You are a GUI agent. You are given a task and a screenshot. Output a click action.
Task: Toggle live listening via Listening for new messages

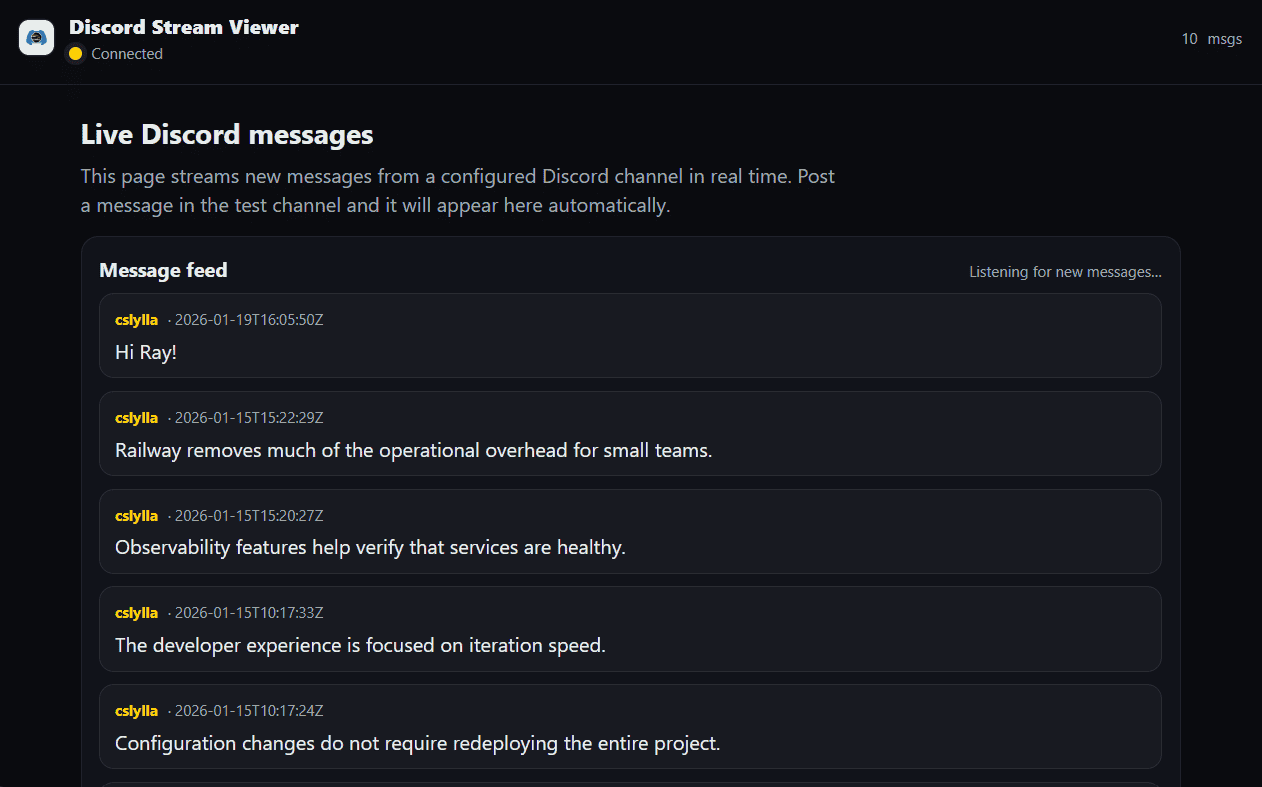(1065, 271)
